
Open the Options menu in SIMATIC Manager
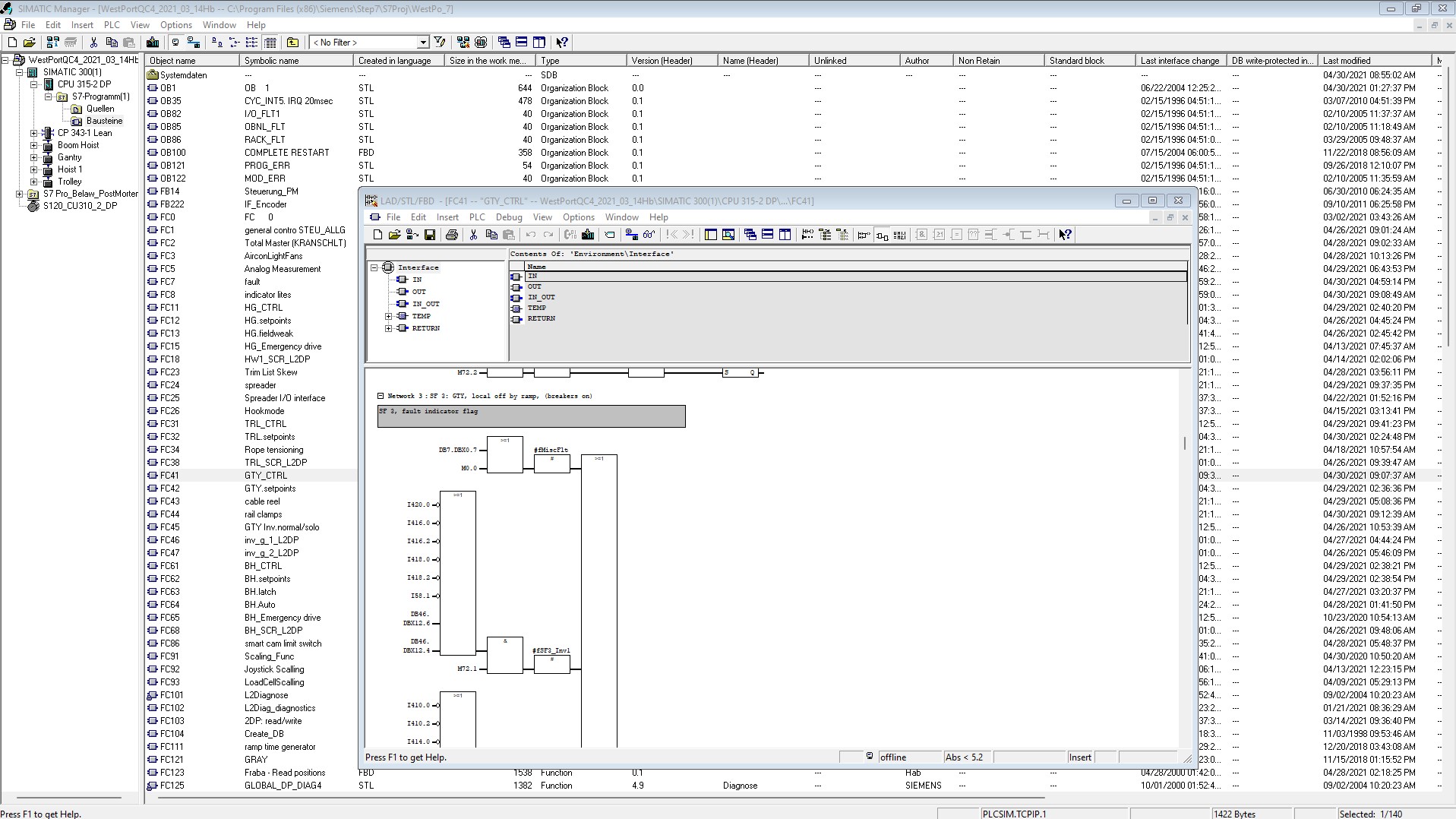coord(176,25)
